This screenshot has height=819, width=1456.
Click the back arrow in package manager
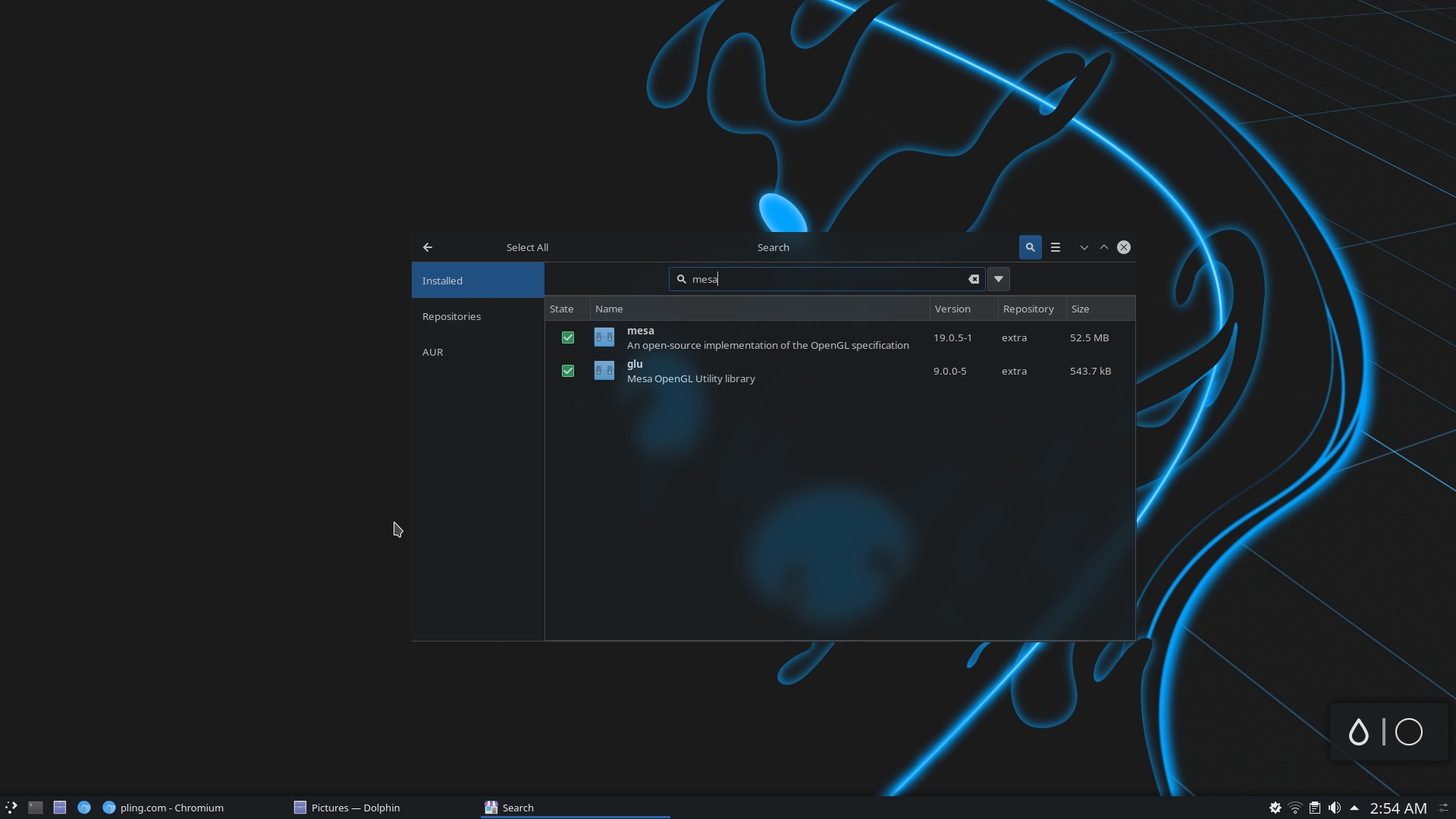428,247
